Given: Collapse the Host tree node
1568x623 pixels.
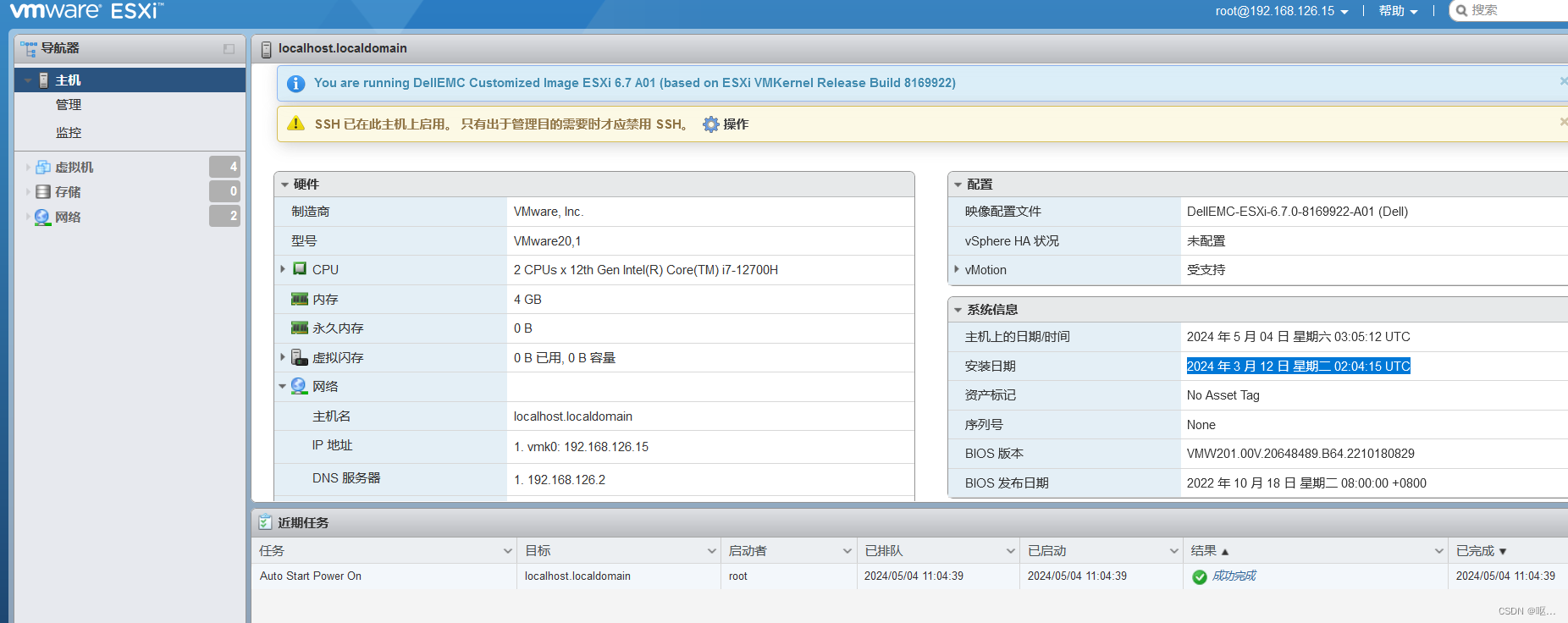Looking at the screenshot, I should tap(28, 81).
